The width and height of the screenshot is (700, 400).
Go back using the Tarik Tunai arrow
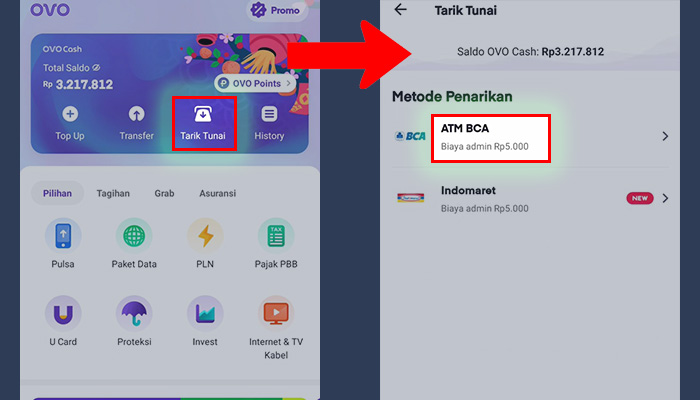400,9
